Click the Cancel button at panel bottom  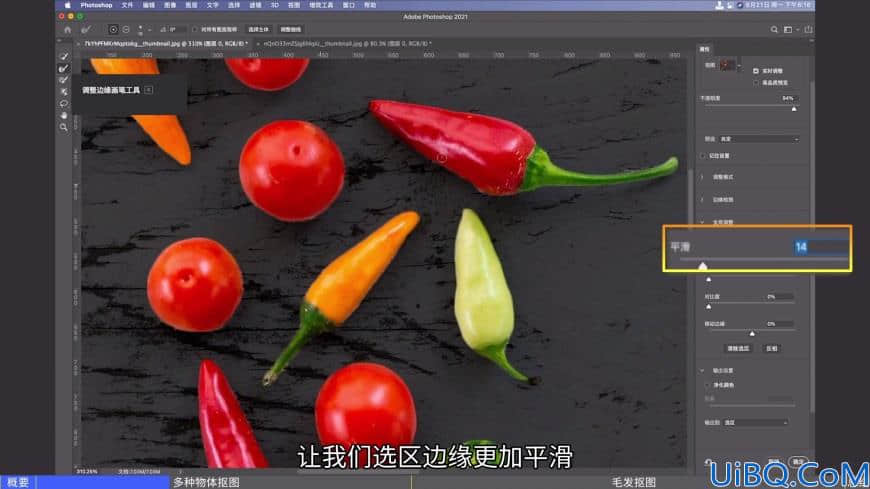point(775,461)
